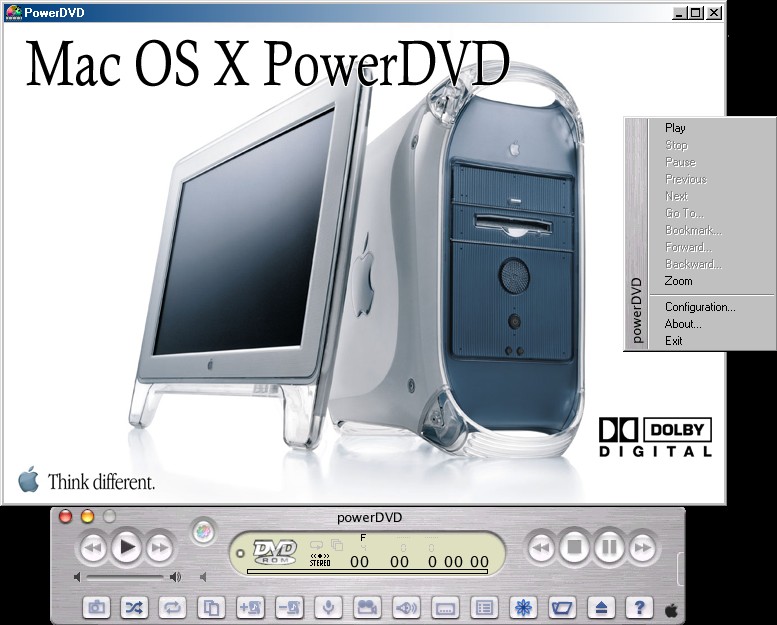Image resolution: width=777 pixels, height=625 pixels.
Task: Capture a frame with the camera snapshot button
Action: (x=97, y=607)
